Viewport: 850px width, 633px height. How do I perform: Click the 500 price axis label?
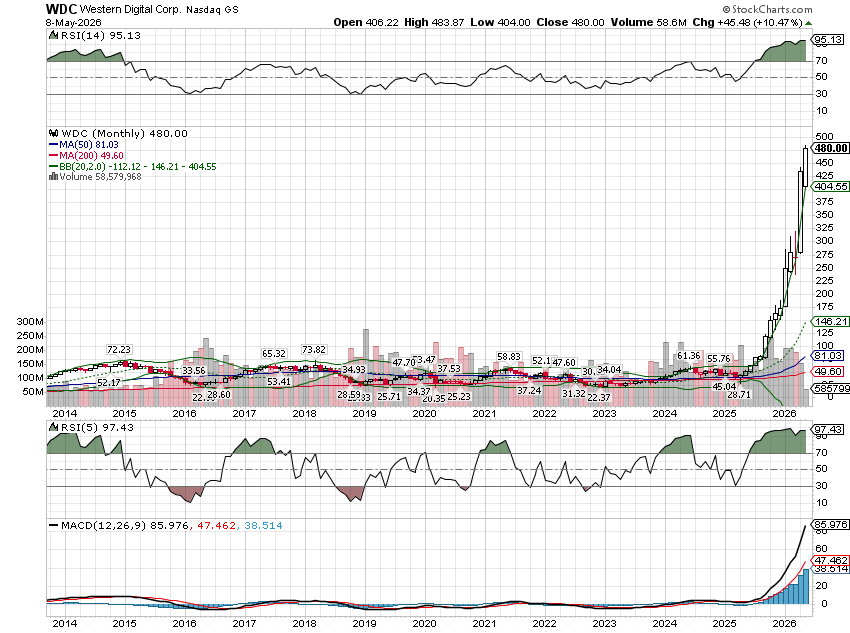824,137
